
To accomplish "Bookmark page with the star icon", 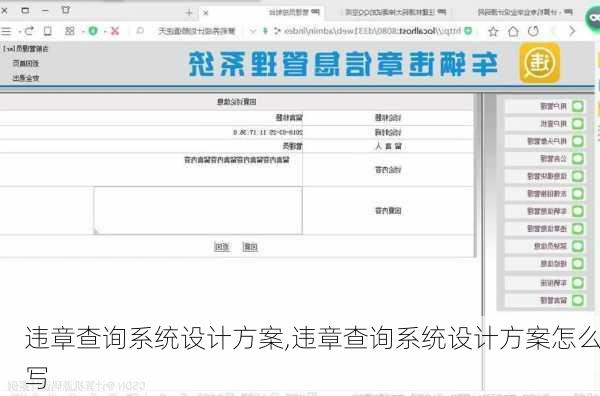I will click(x=493, y=31).
